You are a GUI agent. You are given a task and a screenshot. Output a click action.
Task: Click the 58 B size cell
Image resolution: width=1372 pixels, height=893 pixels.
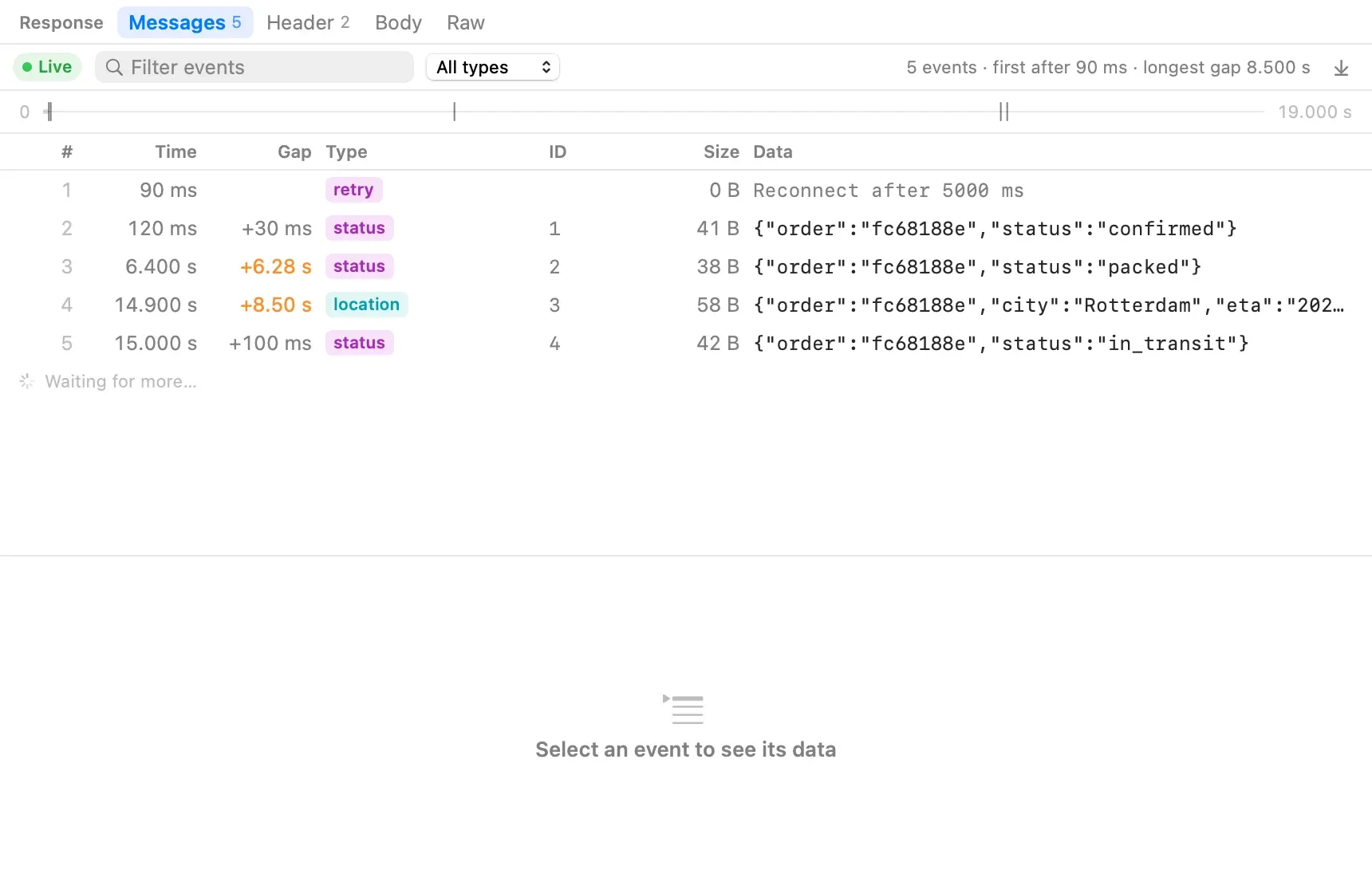[718, 305]
